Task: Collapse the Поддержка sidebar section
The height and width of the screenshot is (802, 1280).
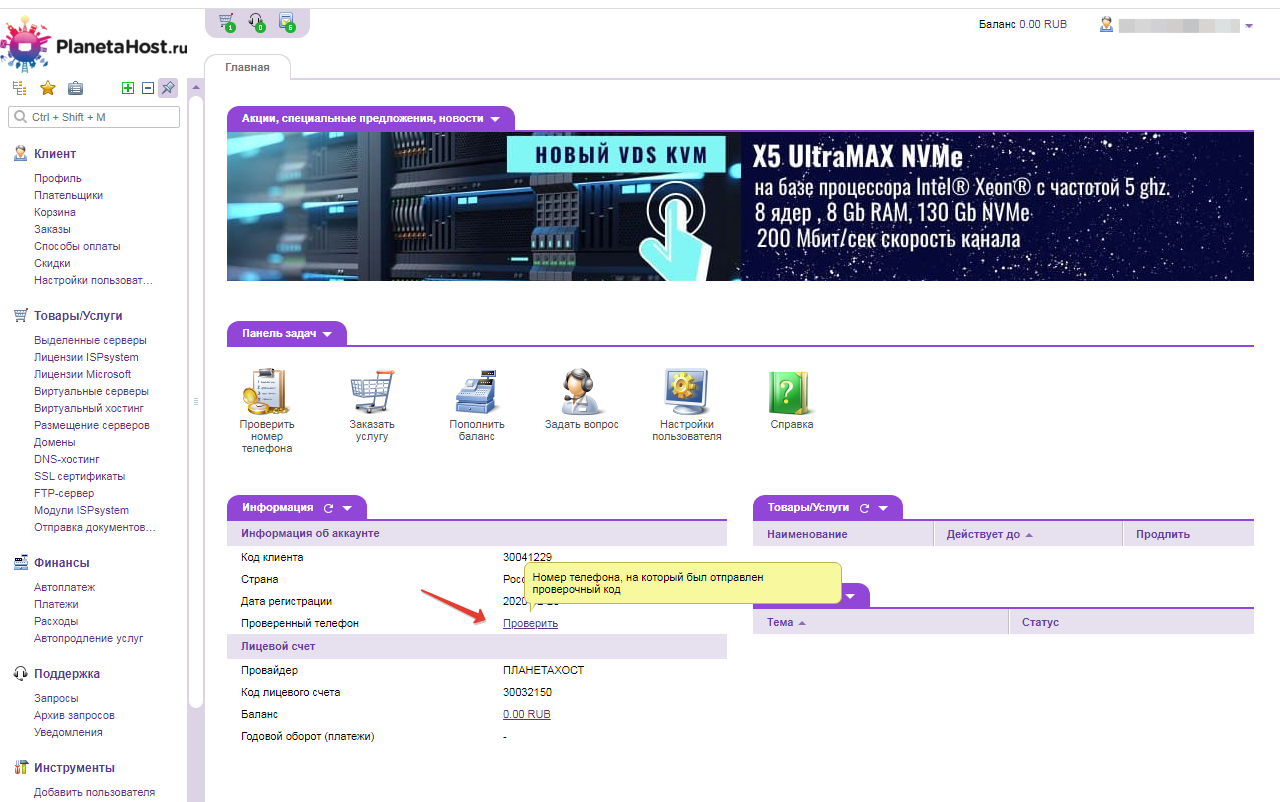Action: [67, 674]
